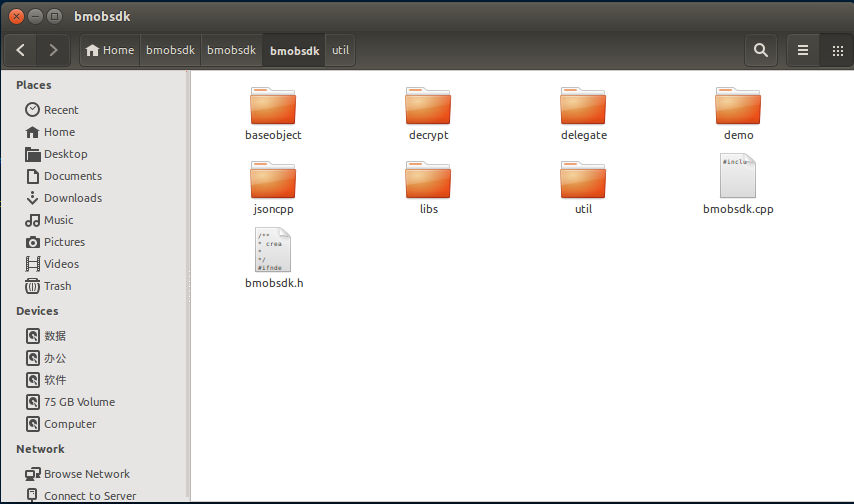Viewport: 854px width, 504px height.
Task: Select the delegate folder icon
Action: point(583,106)
